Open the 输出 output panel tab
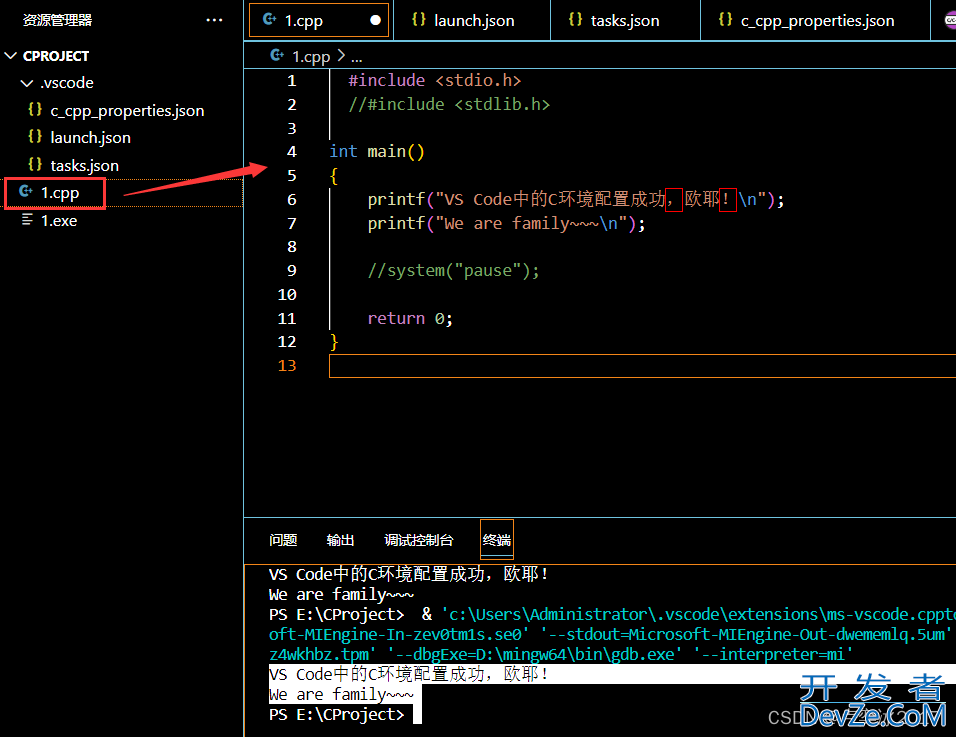Image resolution: width=956 pixels, height=737 pixels. 340,540
